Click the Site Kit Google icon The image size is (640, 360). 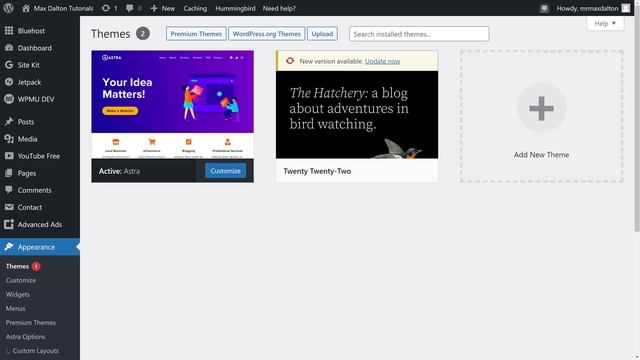(9, 65)
